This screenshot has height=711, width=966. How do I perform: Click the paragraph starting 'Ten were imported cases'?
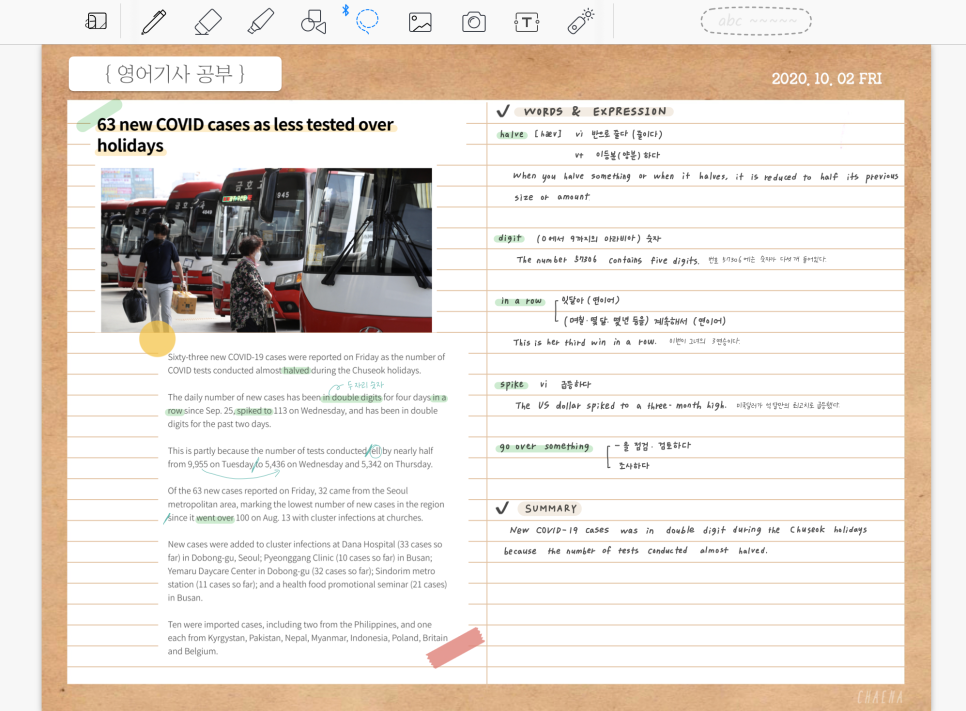tap(307, 638)
